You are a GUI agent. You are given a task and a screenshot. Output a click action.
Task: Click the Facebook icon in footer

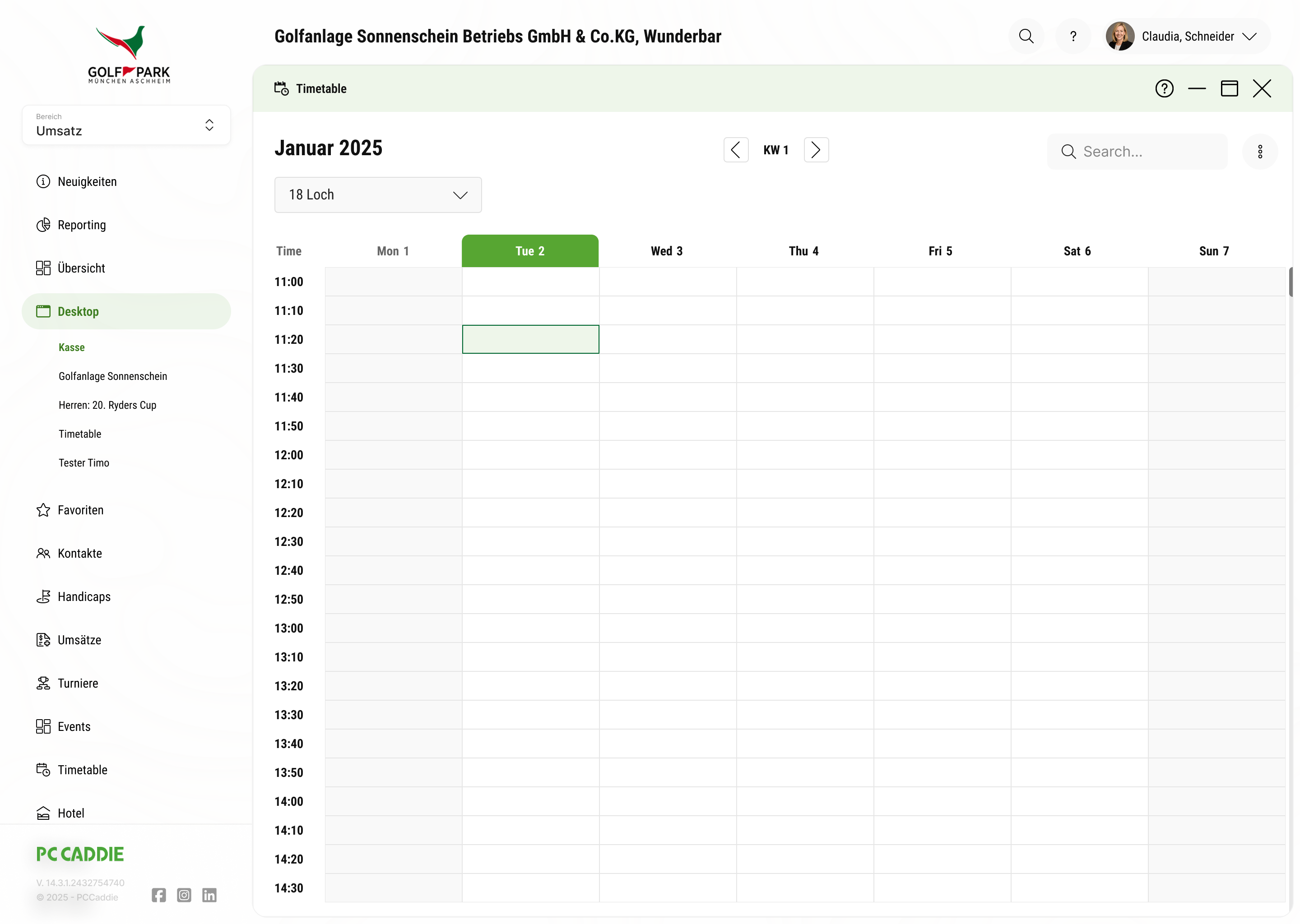tap(159, 895)
